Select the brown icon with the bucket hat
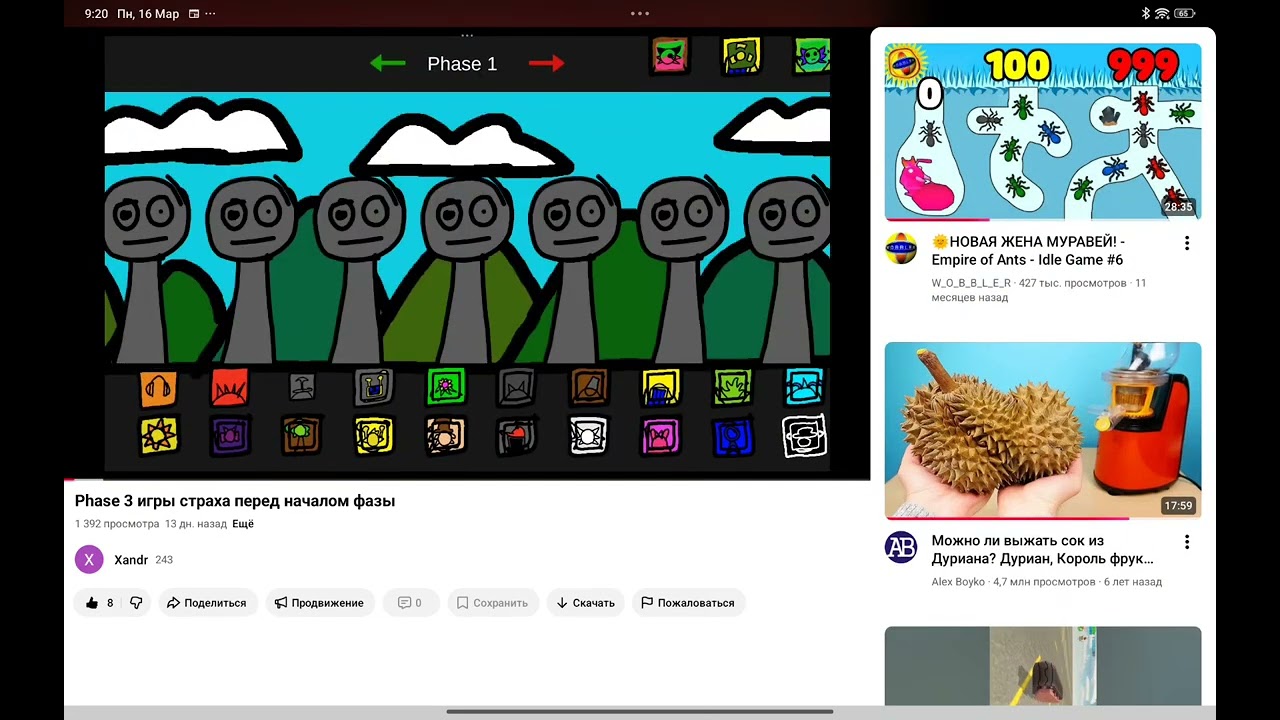 (x=589, y=387)
